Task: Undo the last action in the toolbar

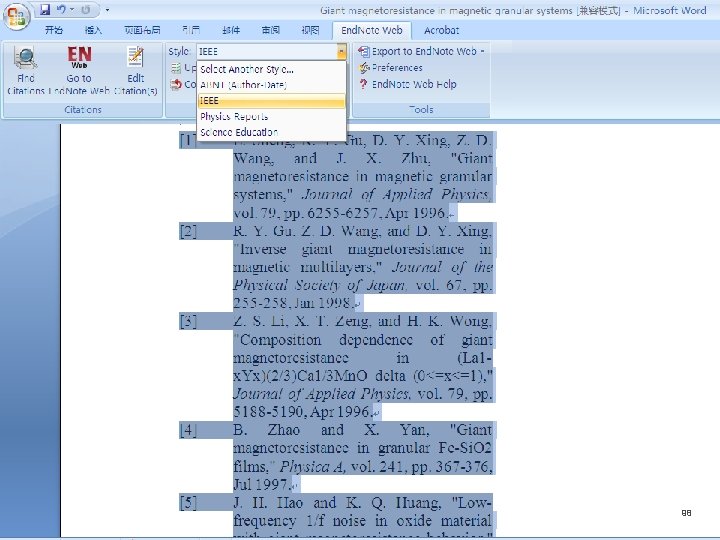Action: pyautogui.click(x=61, y=10)
